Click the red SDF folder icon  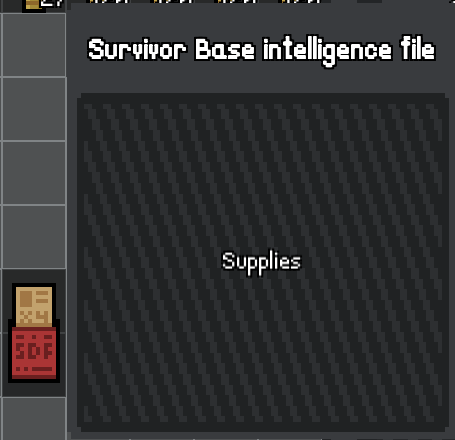pos(34,354)
